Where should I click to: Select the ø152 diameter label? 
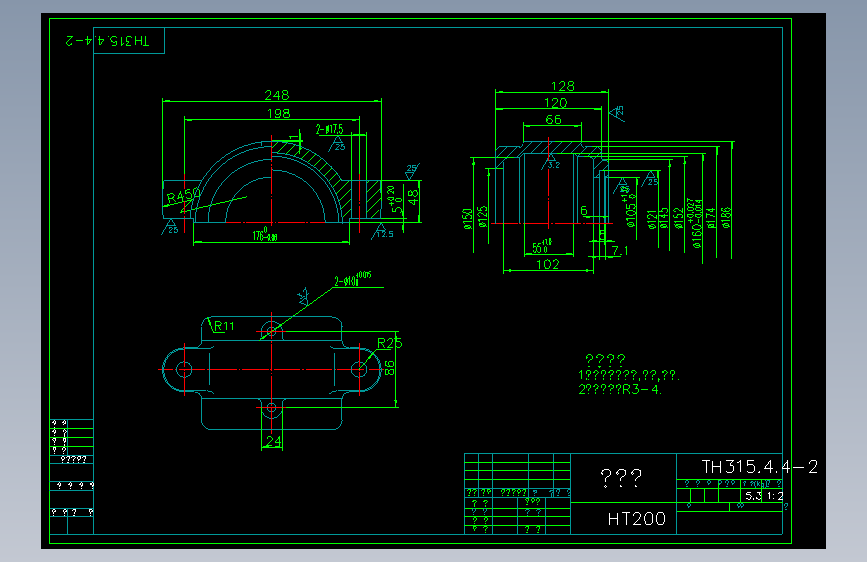678,218
